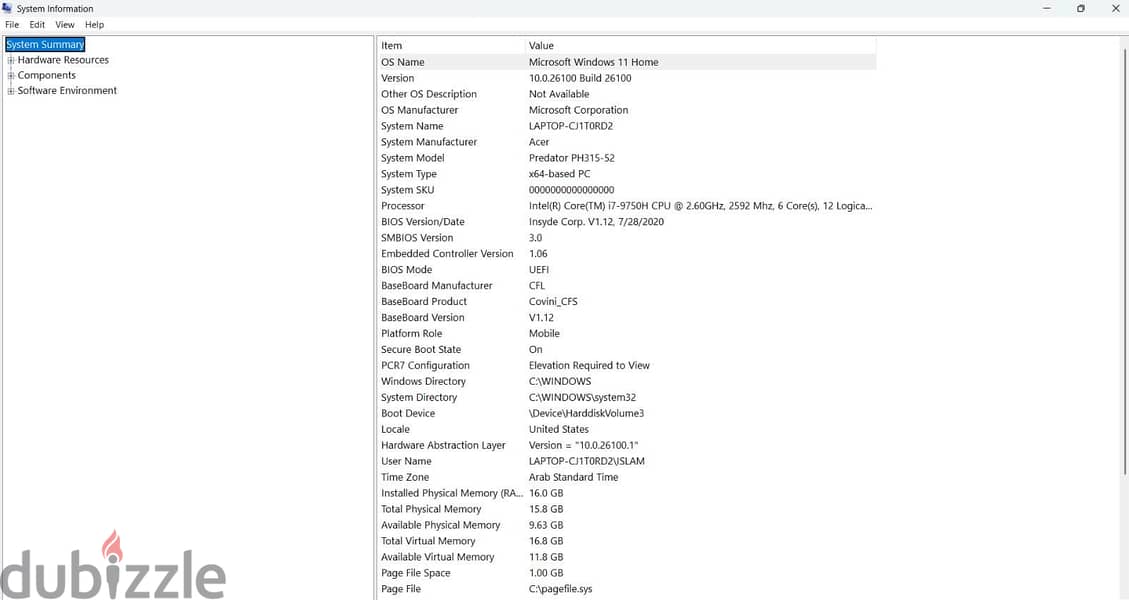This screenshot has width=1129, height=600.
Task: Select the Secure Boot State row label
Action: 421,349
